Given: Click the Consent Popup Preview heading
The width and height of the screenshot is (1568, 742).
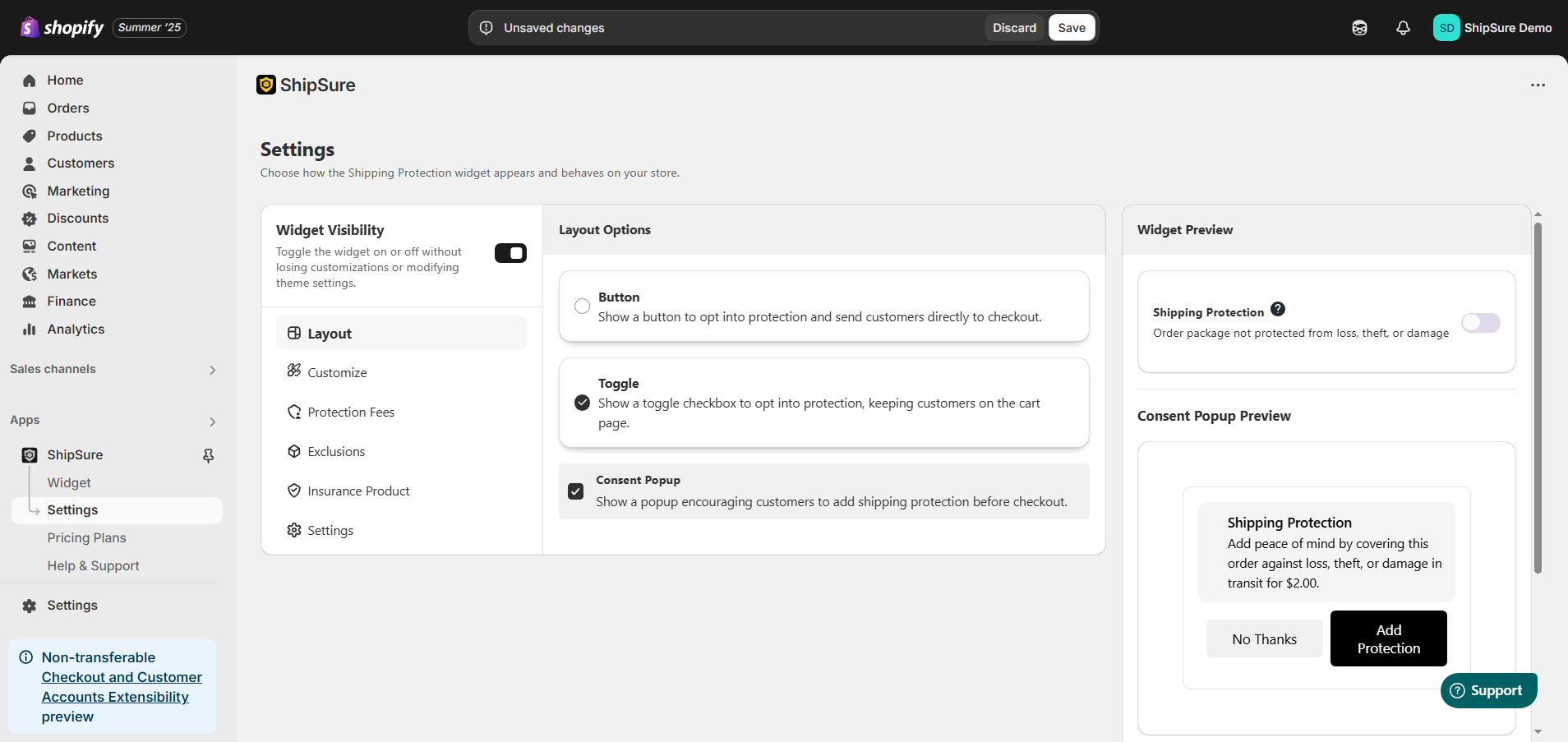Looking at the screenshot, I should pyautogui.click(x=1214, y=416).
